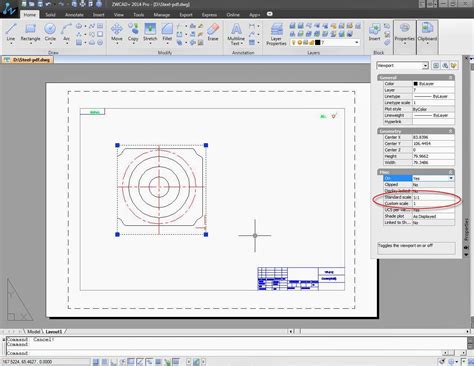The height and width of the screenshot is (366, 474).
Task: Activate the Move tool
Action: click(117, 33)
